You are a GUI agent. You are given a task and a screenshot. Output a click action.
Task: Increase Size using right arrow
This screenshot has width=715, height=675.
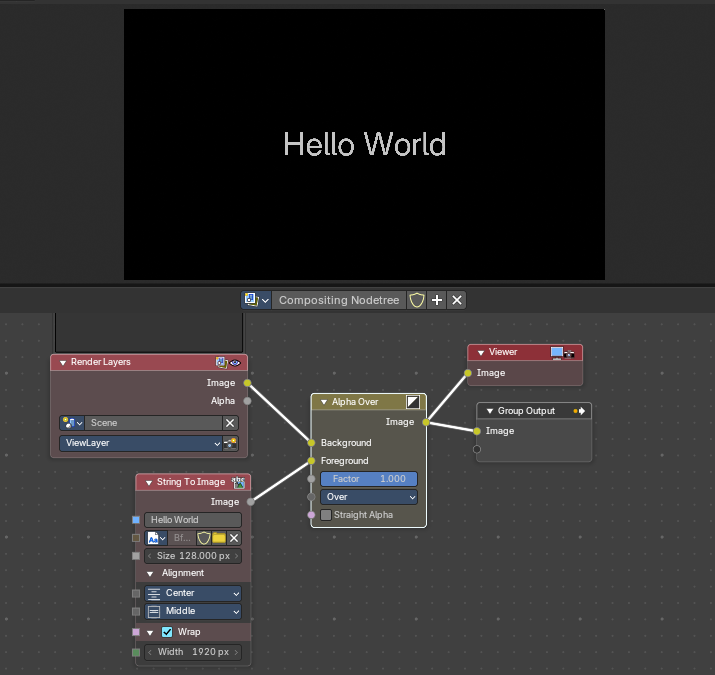[236, 556]
